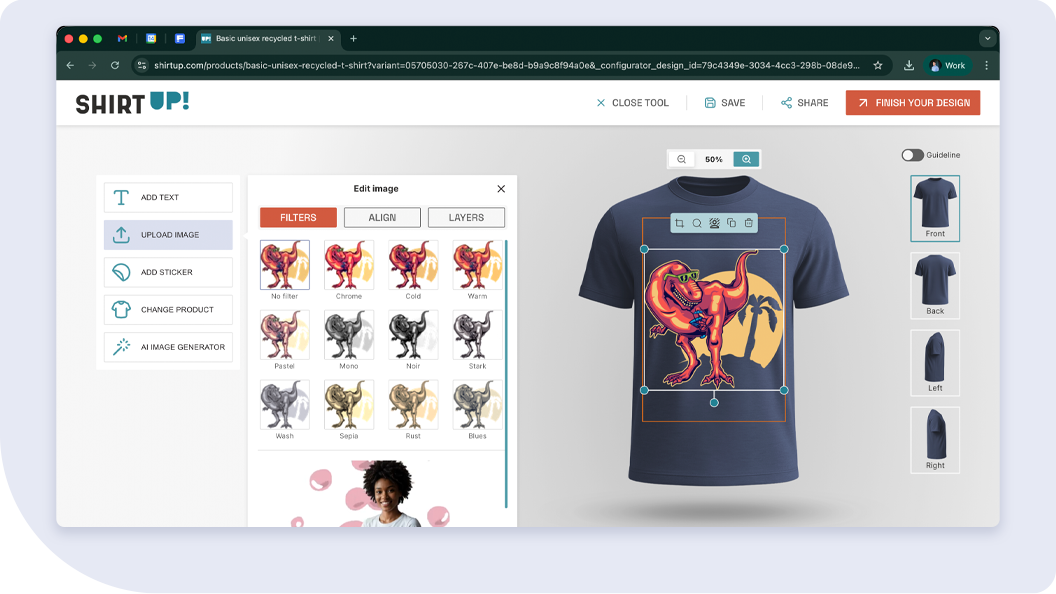Apply the Chrome filter

point(349,265)
